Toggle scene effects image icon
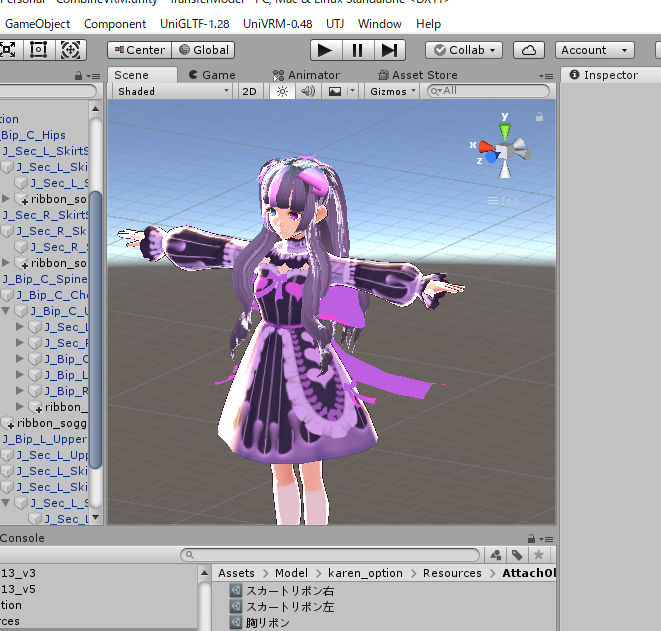This screenshot has width=661, height=631. coord(335,91)
